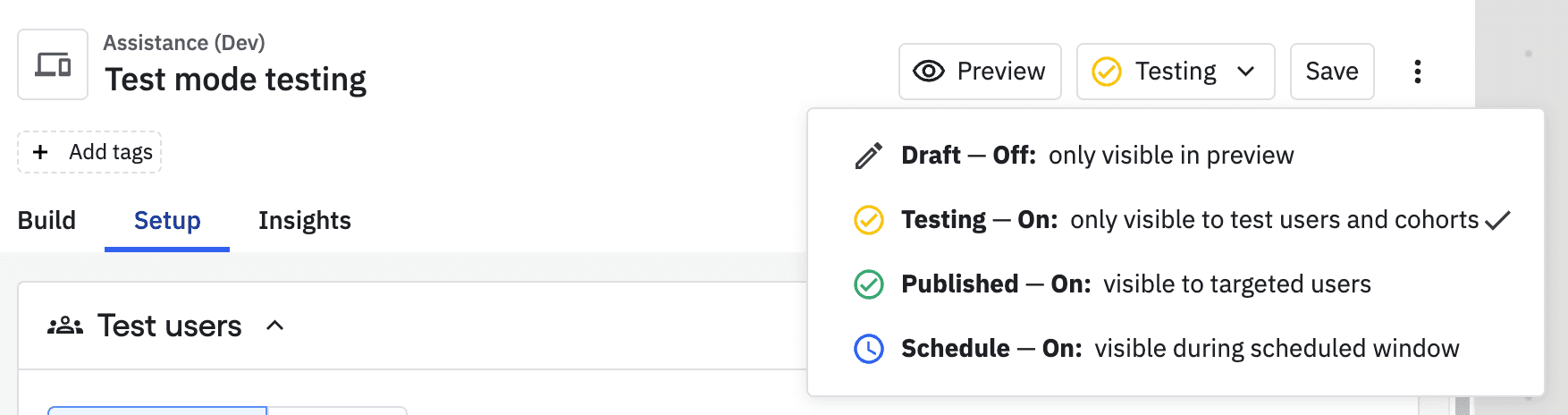Screen dimensions: 1568x415
Task: Click the yellow Testing checkmark icon in menu
Action: coord(869,220)
